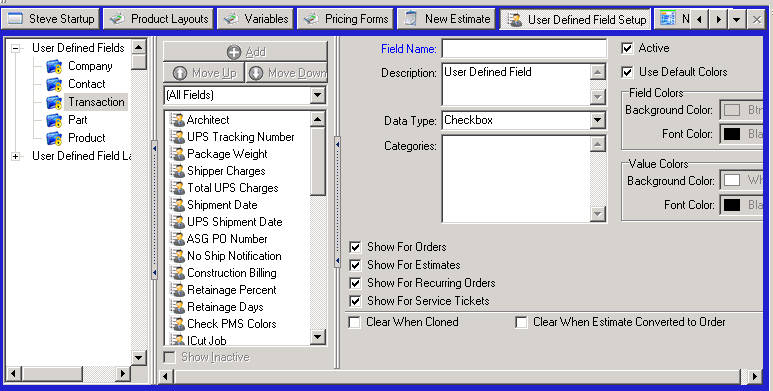Click the Steve Startup tab icon
The height and width of the screenshot is (391, 773).
coord(15,19)
